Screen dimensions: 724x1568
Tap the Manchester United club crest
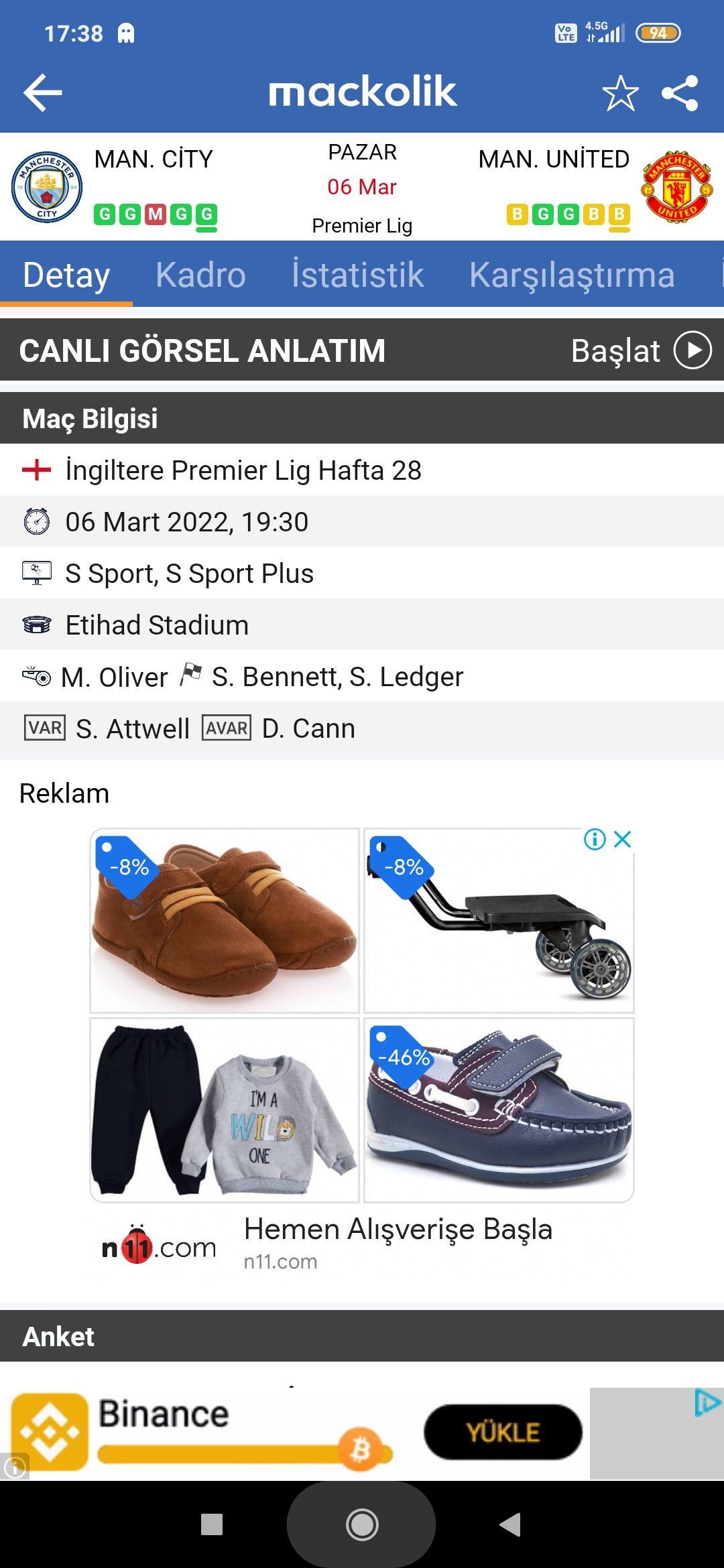pyautogui.click(x=677, y=187)
